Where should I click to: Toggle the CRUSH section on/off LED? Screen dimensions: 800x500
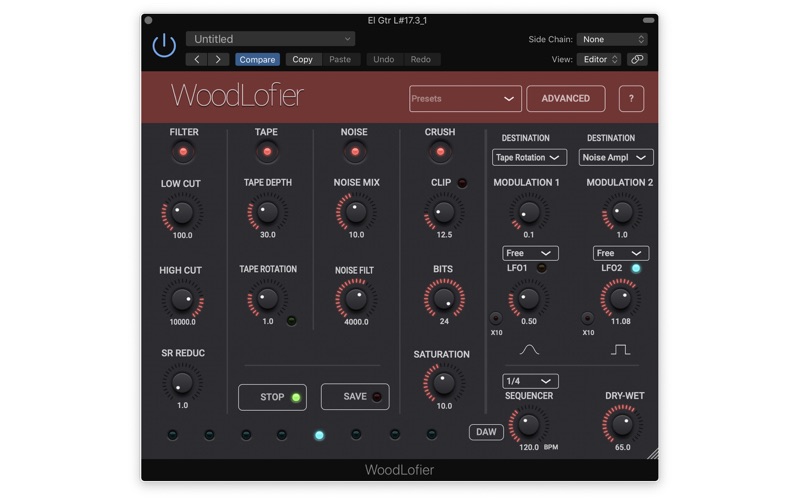point(440,152)
